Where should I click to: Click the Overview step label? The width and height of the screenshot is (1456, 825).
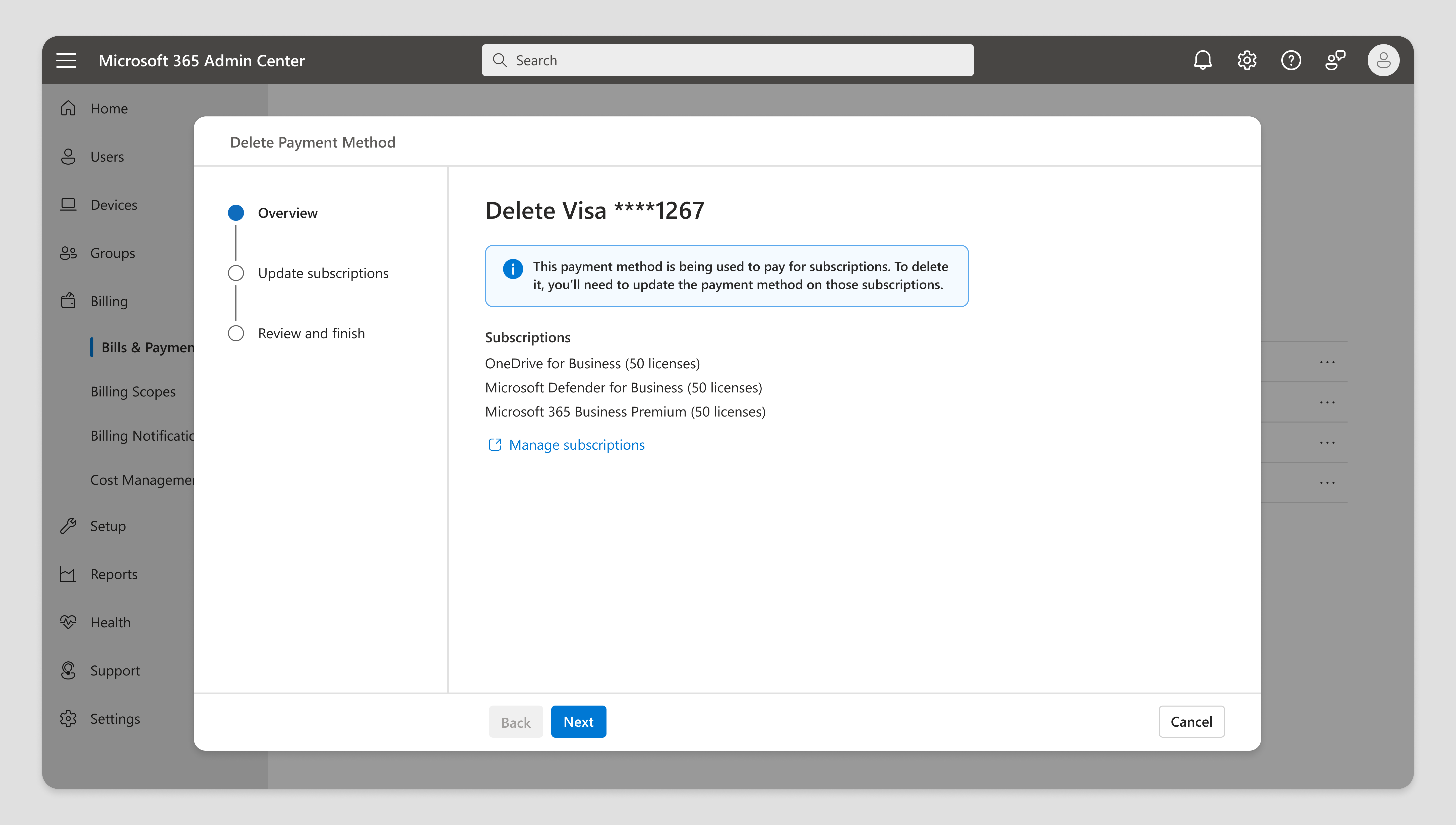coord(287,213)
